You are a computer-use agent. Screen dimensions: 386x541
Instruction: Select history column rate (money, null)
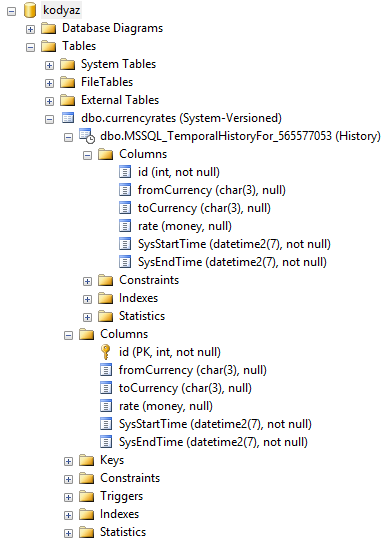[185, 226]
